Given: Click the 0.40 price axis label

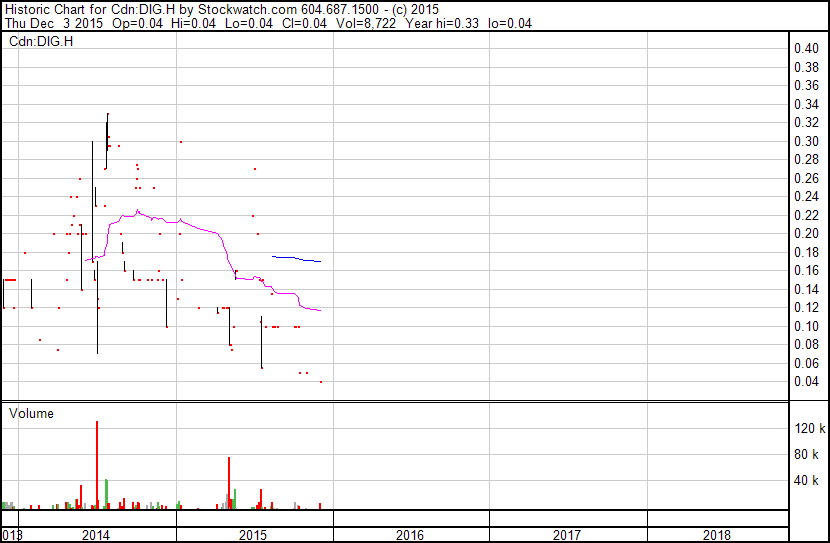Looking at the screenshot, I should click(806, 48).
